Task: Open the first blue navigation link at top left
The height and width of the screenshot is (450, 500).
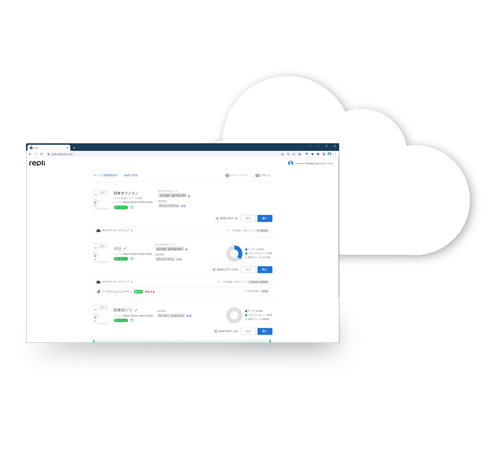Action: 105,175
